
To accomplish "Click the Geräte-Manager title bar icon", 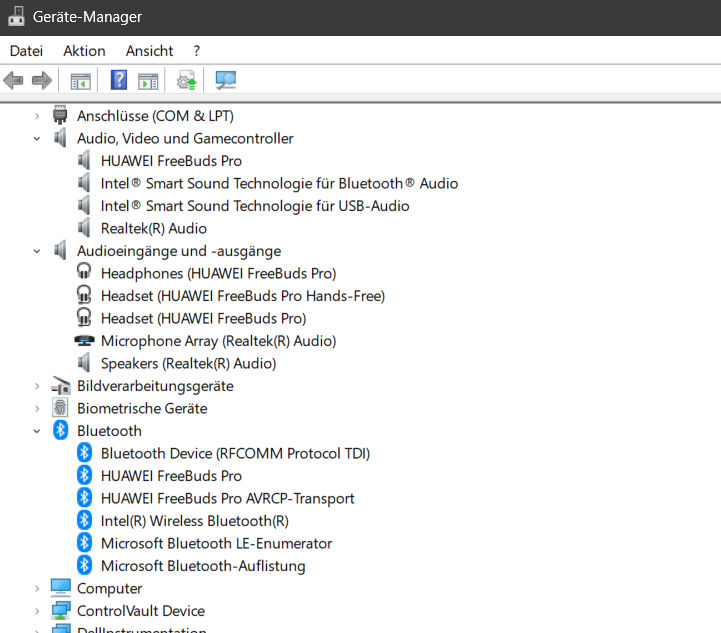I will coord(16,17).
